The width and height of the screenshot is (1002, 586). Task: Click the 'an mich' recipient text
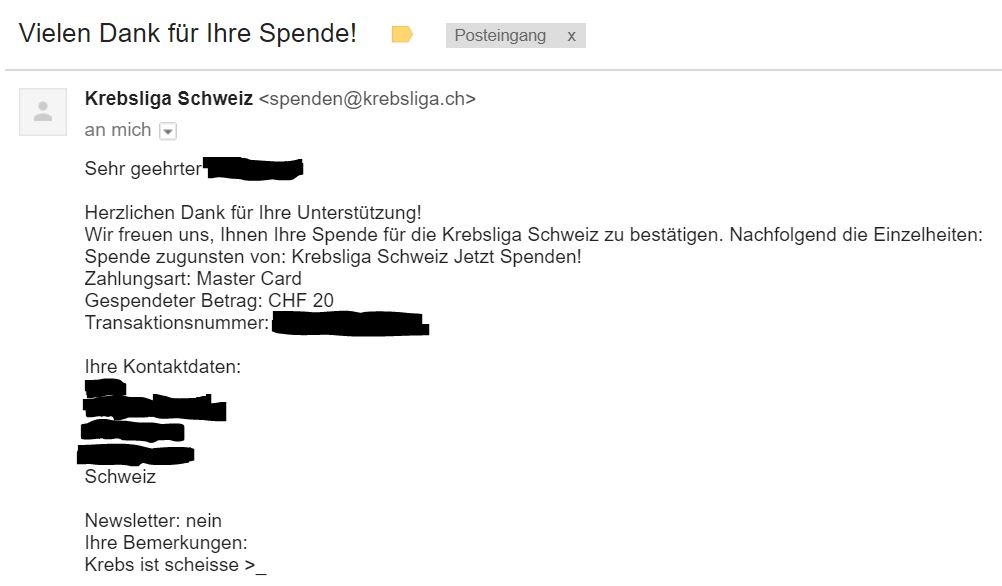click(x=118, y=130)
